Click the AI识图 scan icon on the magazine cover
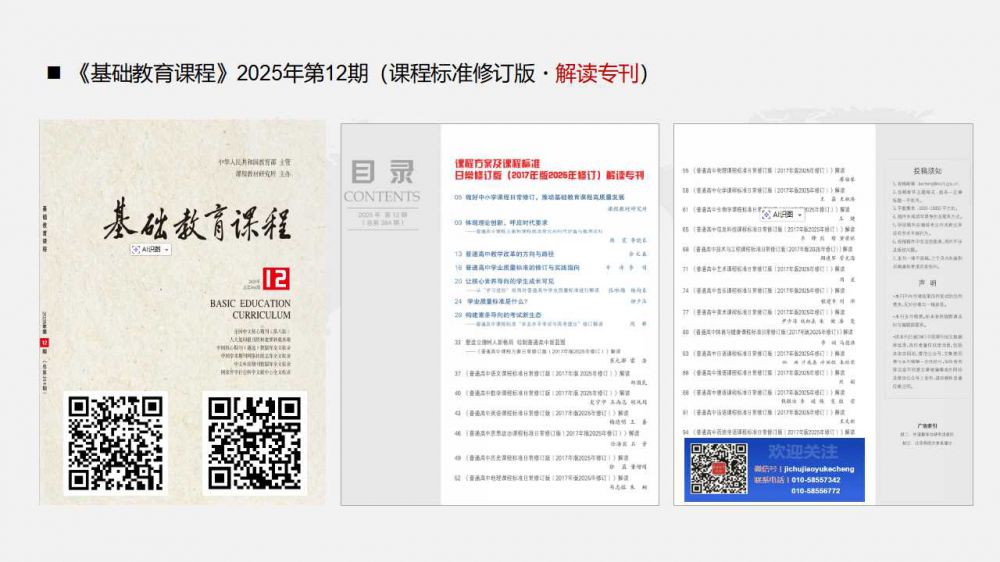Viewport: 1000px width, 562px height. pos(138,247)
